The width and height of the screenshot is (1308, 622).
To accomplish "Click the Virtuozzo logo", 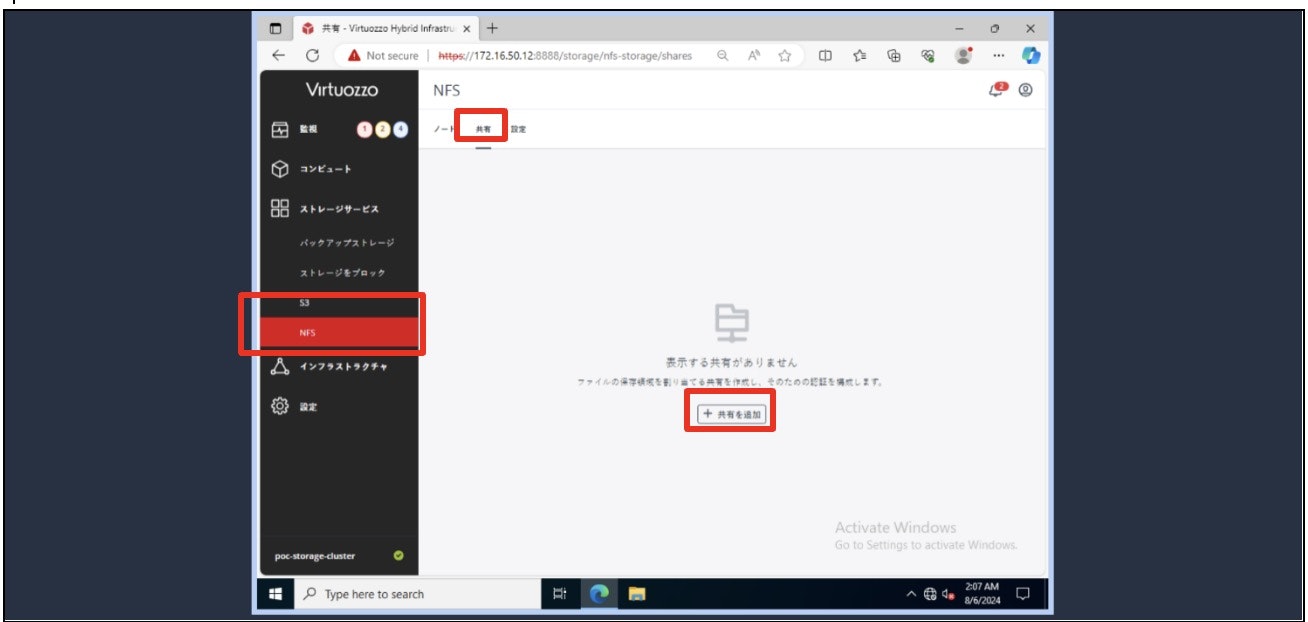I will coord(342,90).
